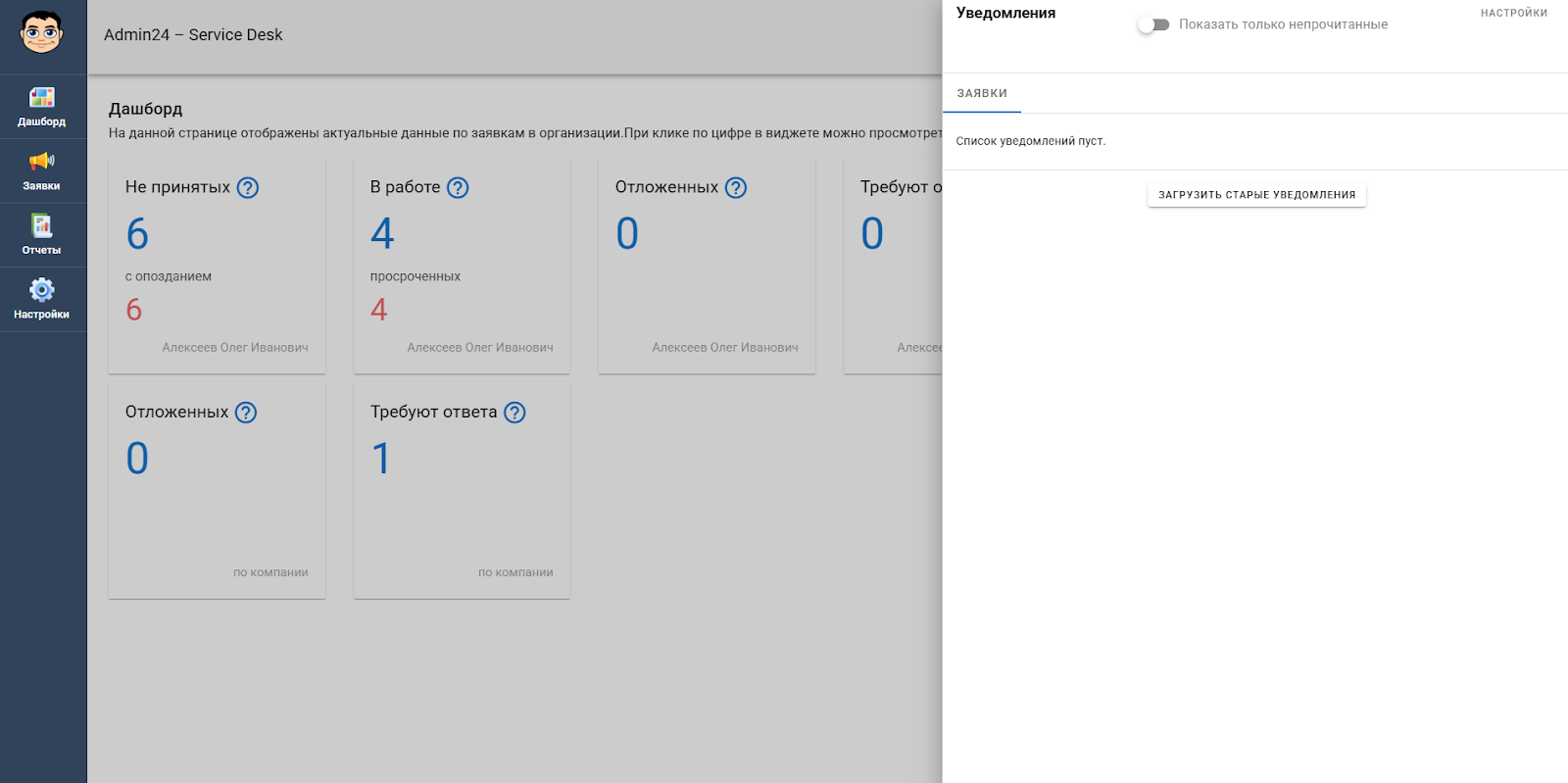The height and width of the screenshot is (783, 1568).
Task: Click the Дашборд page heading
Action: pos(146,109)
